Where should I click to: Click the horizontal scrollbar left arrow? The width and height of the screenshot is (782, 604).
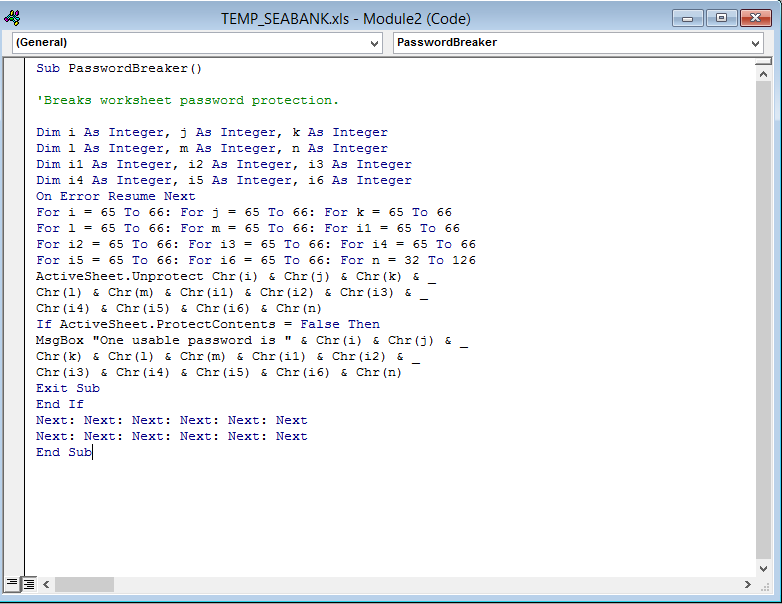46,584
